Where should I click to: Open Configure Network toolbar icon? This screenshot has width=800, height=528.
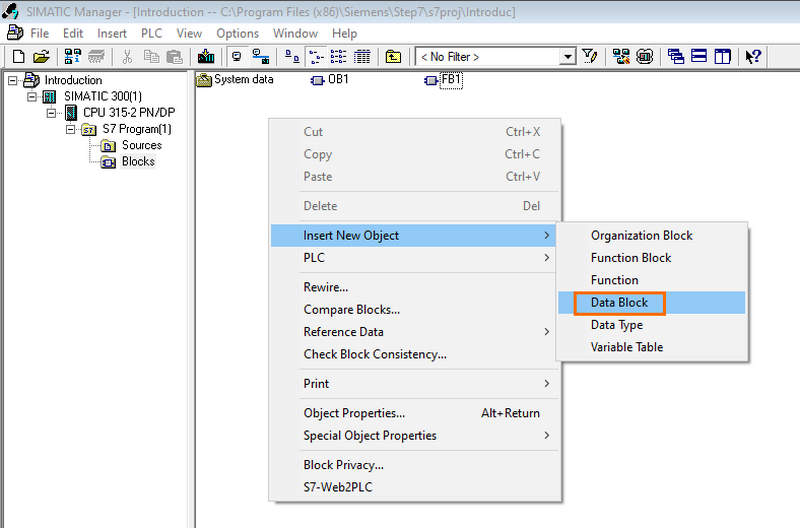pyautogui.click(x=621, y=56)
